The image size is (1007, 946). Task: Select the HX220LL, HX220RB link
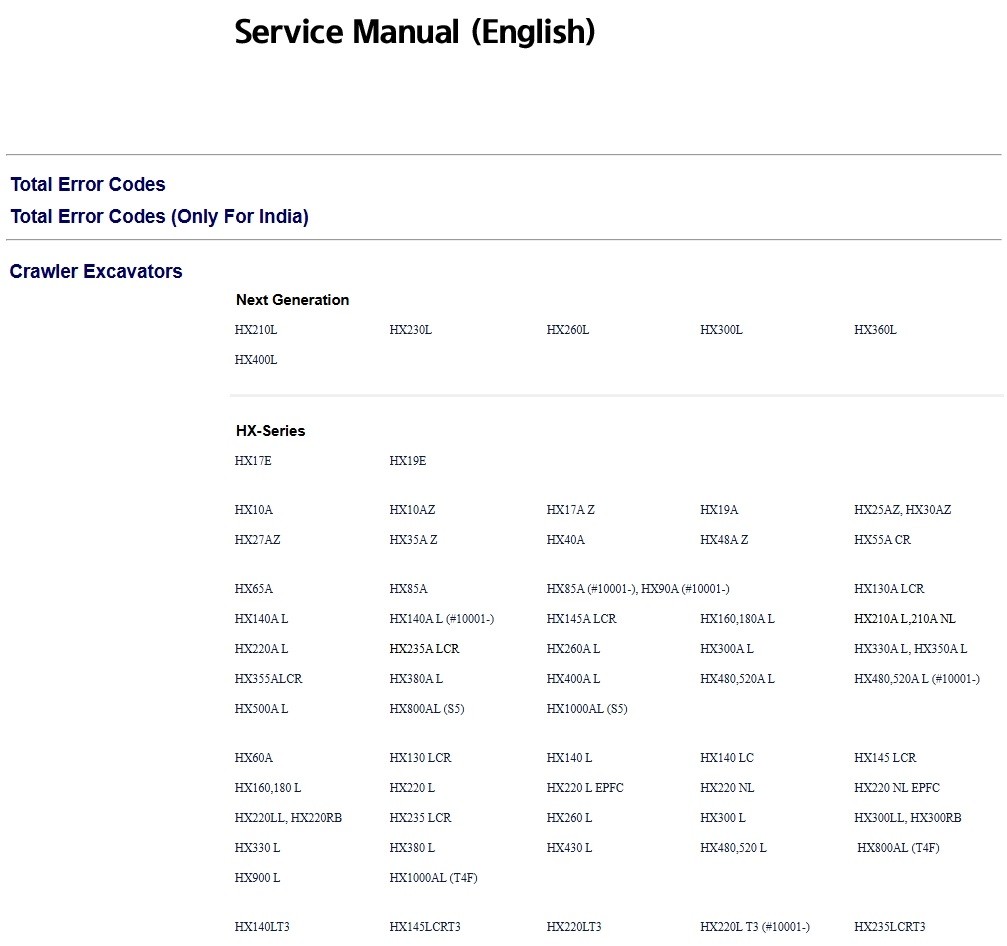point(288,818)
